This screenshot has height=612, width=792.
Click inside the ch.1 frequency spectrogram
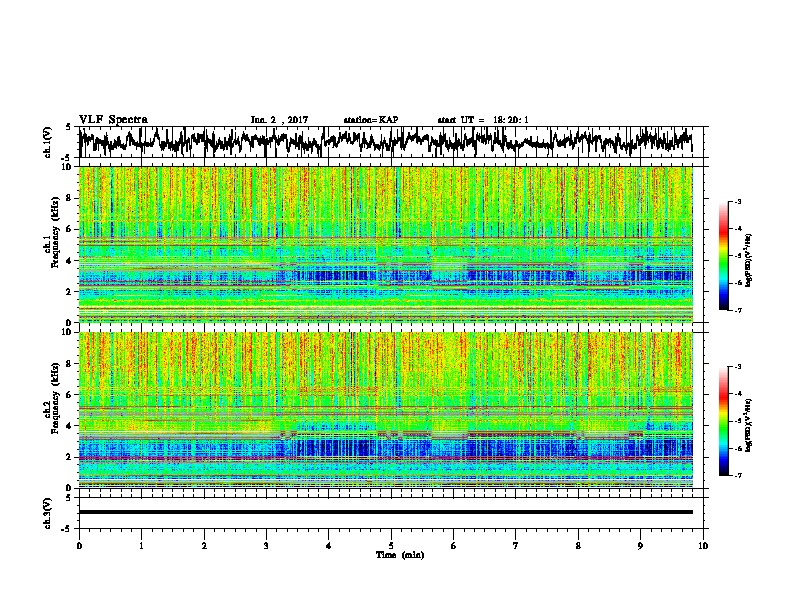(x=385, y=244)
